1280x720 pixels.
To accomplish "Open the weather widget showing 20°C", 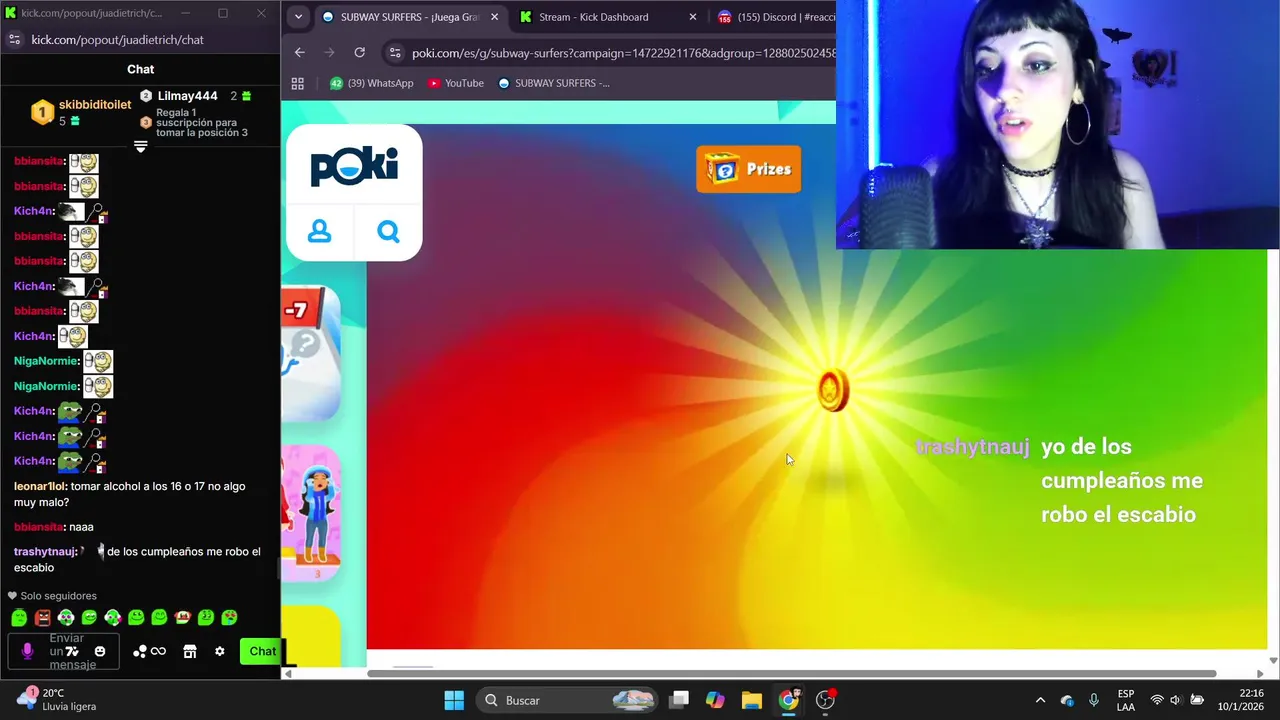I will pyautogui.click(x=56, y=700).
